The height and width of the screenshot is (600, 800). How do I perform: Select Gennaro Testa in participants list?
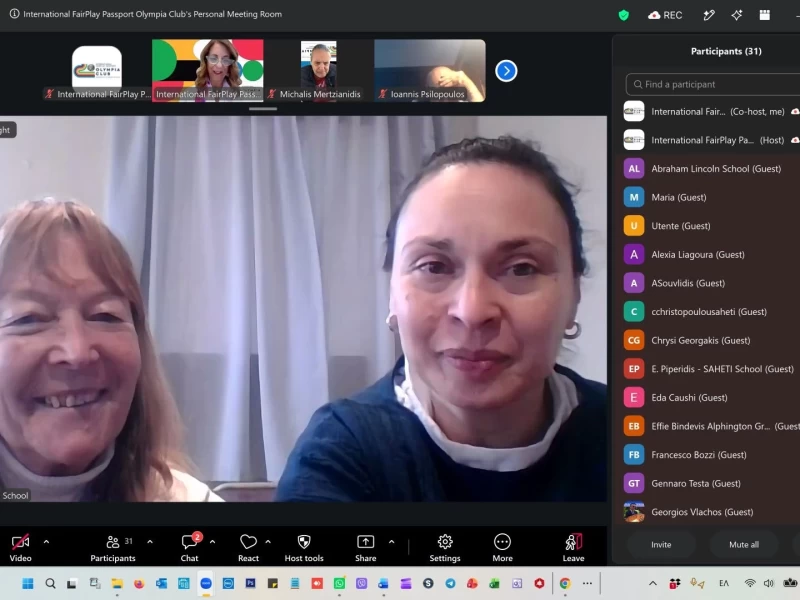click(x=709, y=483)
